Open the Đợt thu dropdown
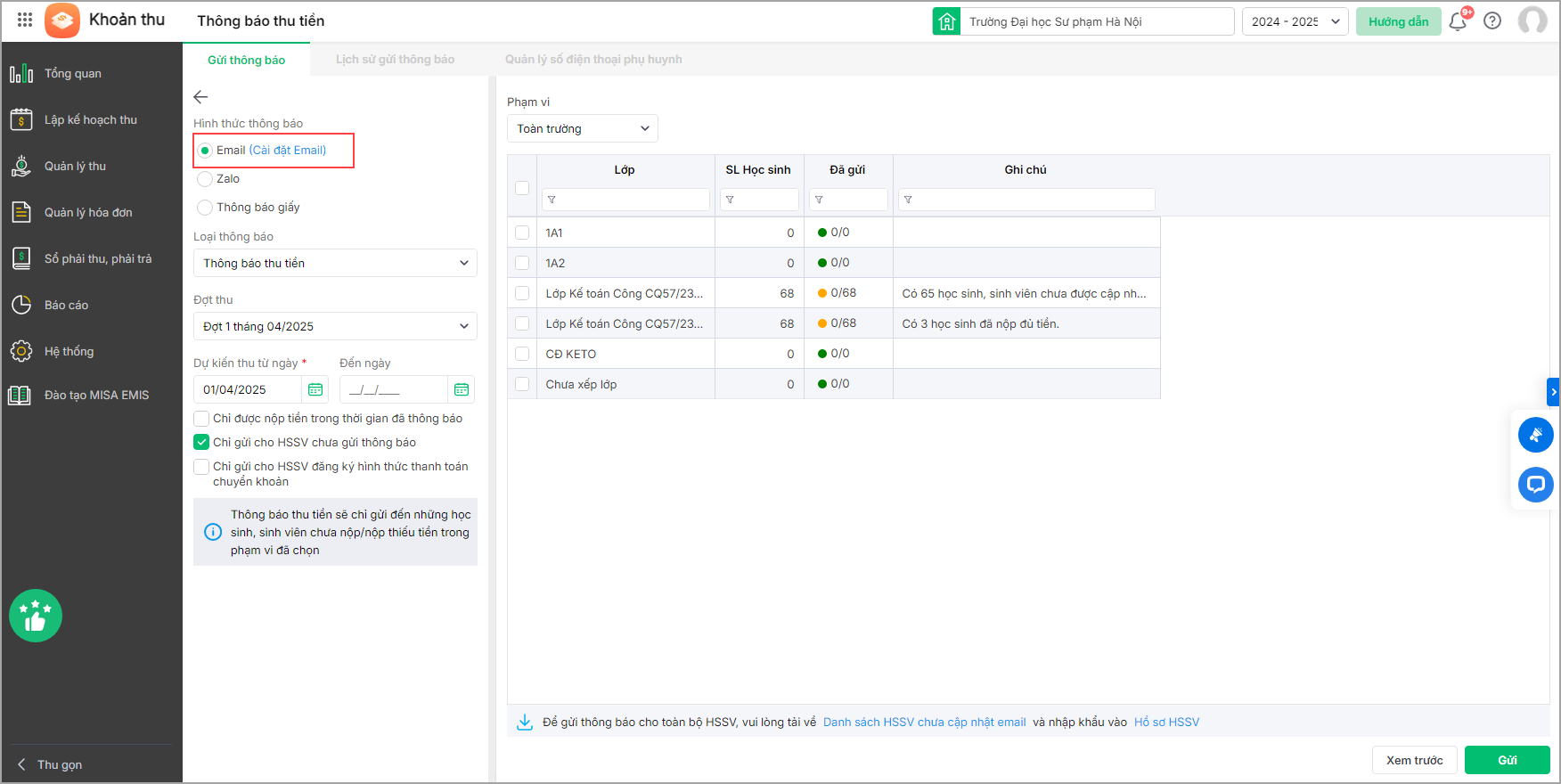This screenshot has width=1561, height=784. [x=335, y=326]
